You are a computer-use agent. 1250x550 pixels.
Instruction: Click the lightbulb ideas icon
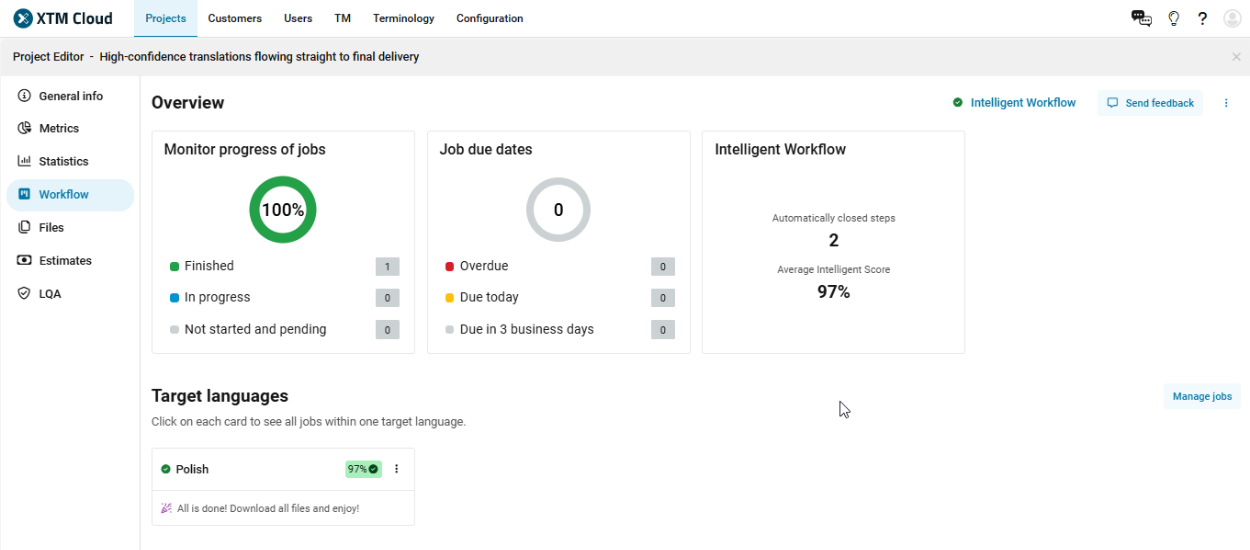pyautogui.click(x=1174, y=18)
